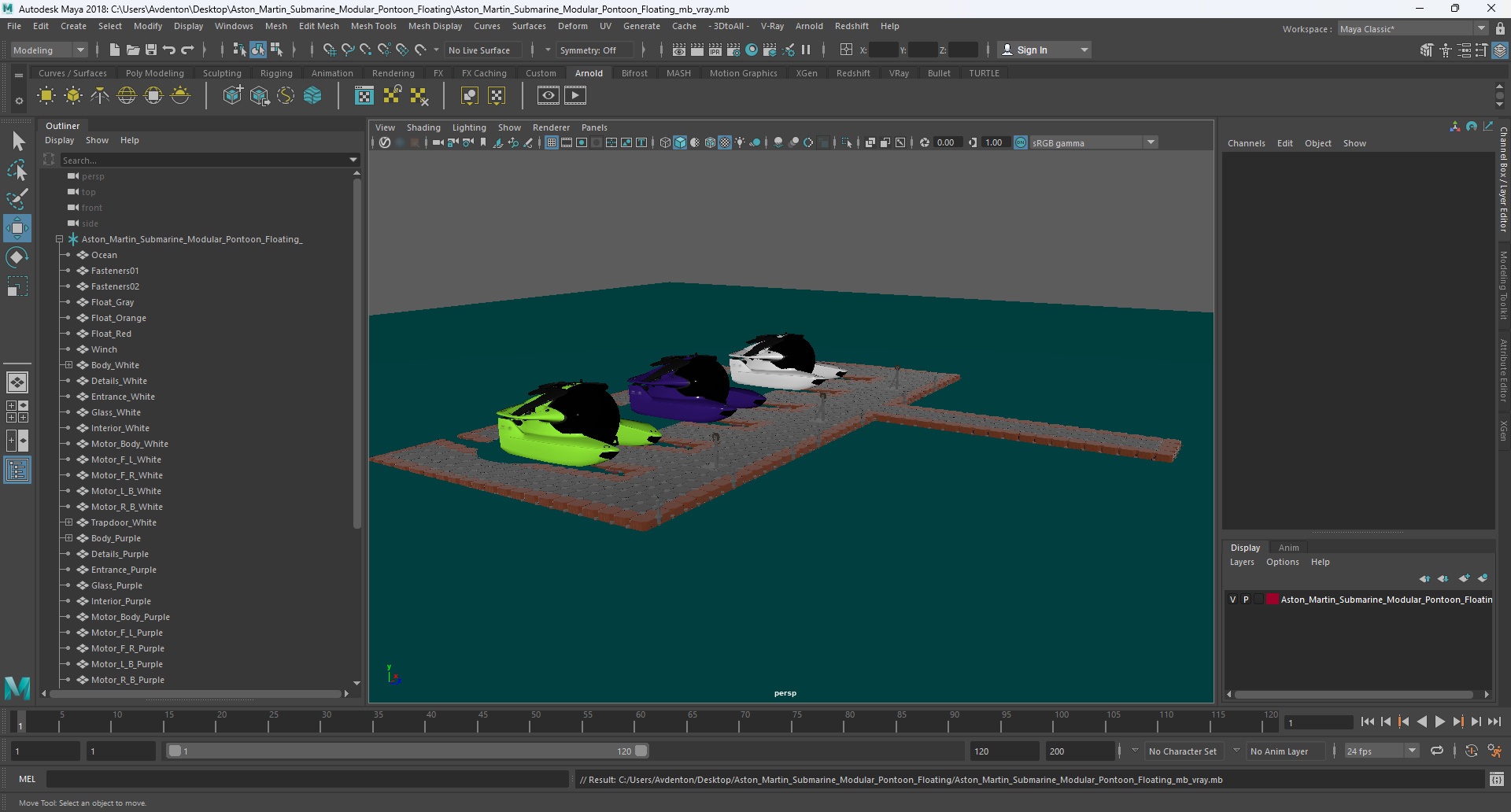1511x812 pixels.
Task: Click the red layer color swatch
Action: 1272,600
